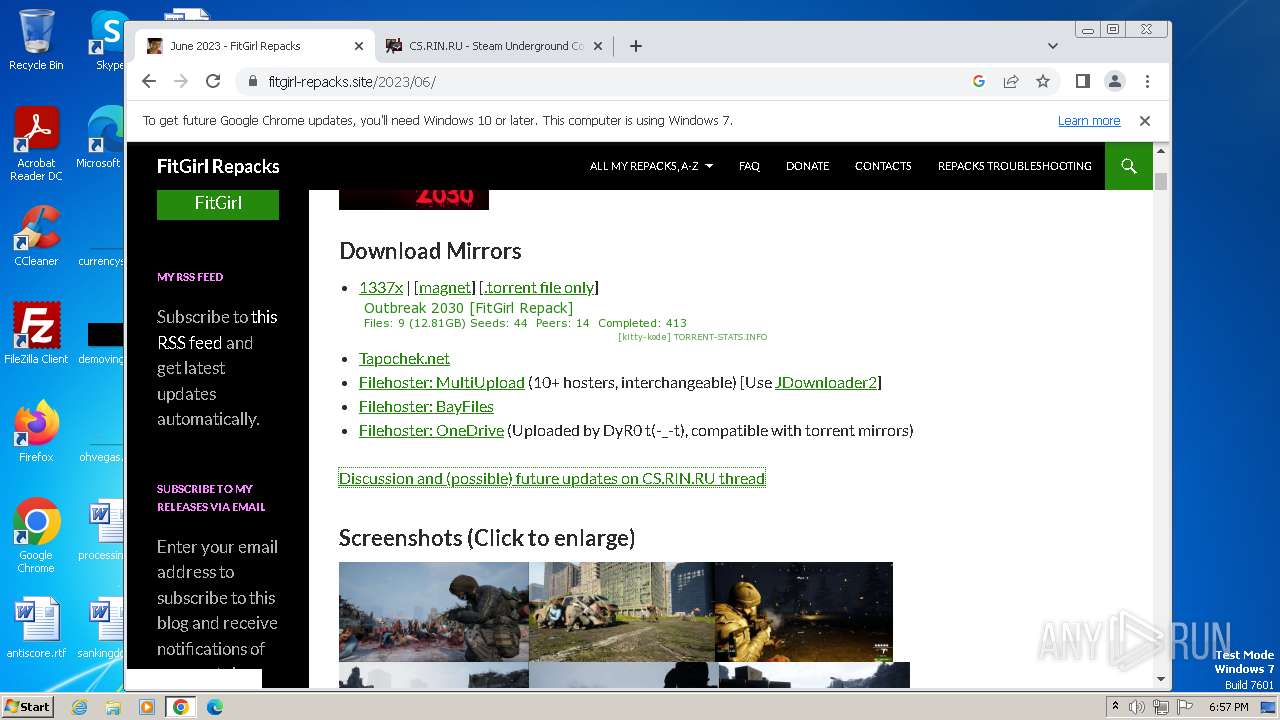Viewport: 1280px width, 720px height.
Task: Enlarge the first soldier screenshot thumbnail
Action: (x=434, y=612)
